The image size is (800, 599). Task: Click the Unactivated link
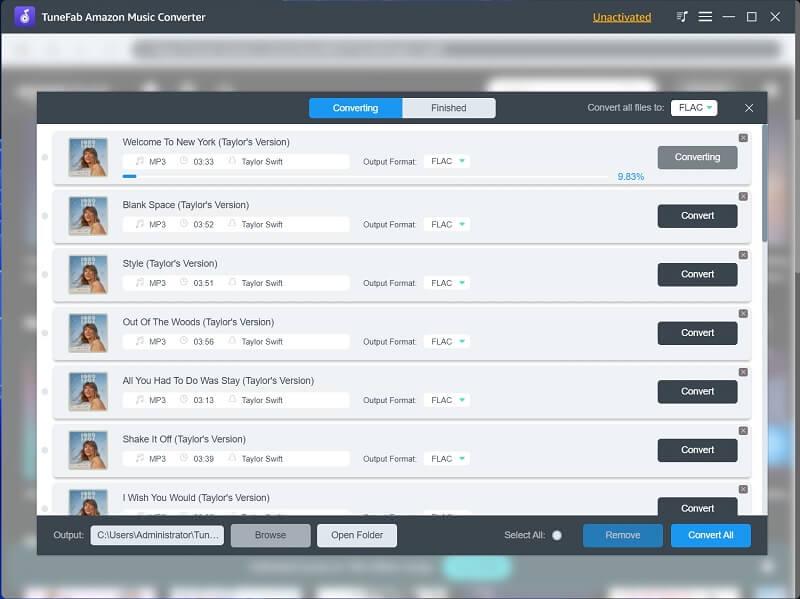(621, 17)
